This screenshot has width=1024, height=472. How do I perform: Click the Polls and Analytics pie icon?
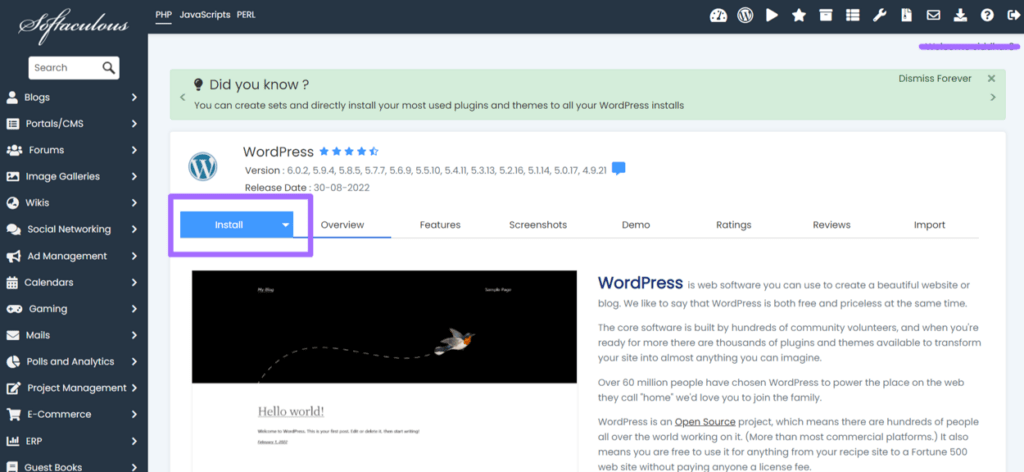pos(13,362)
